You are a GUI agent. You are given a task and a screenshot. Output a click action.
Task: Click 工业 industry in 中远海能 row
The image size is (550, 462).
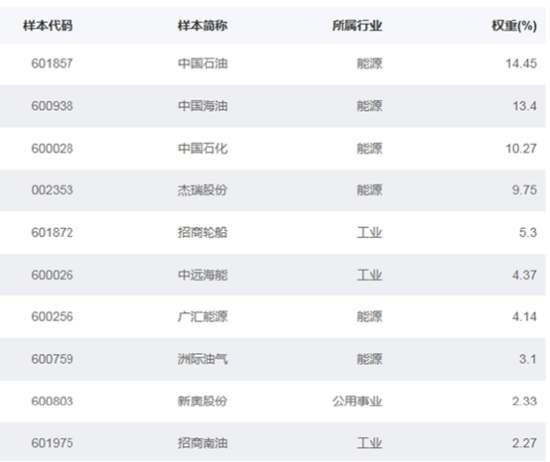pyautogui.click(x=369, y=275)
